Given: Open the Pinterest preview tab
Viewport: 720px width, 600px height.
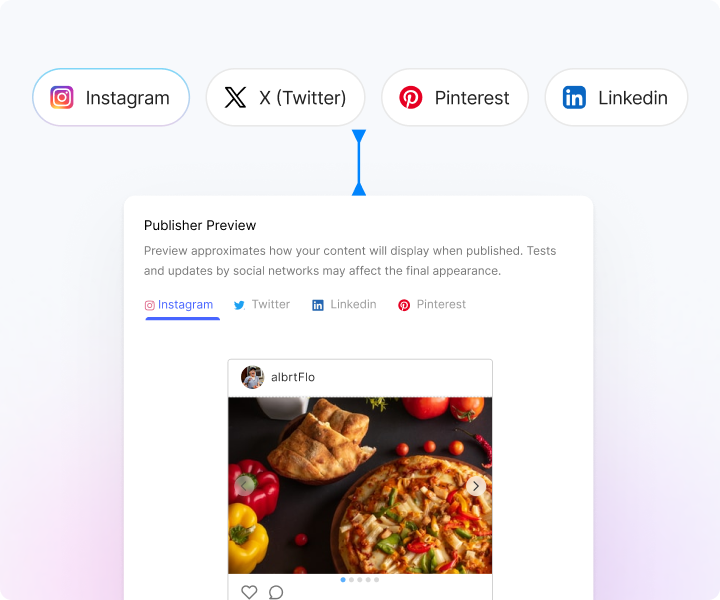Looking at the screenshot, I should coord(432,304).
